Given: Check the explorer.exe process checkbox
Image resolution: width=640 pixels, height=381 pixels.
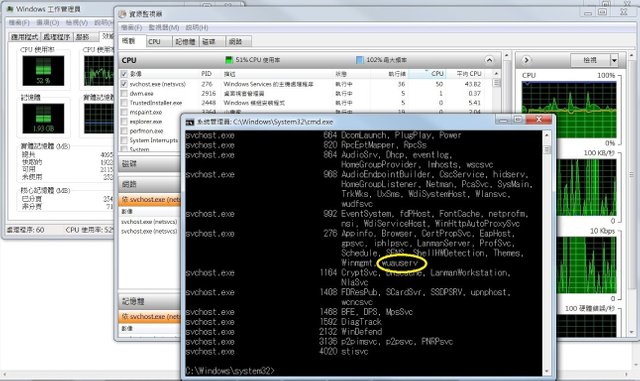Looking at the screenshot, I should [124, 122].
